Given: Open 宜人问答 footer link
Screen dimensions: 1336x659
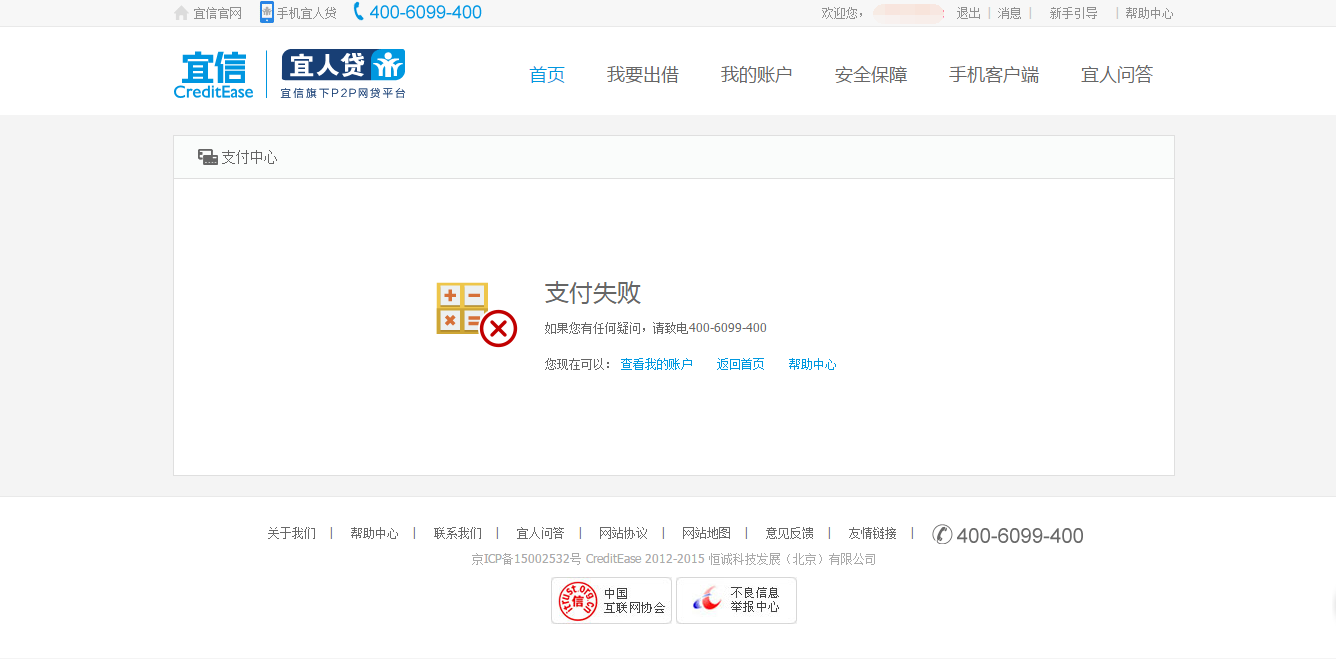Looking at the screenshot, I should pyautogui.click(x=540, y=534).
